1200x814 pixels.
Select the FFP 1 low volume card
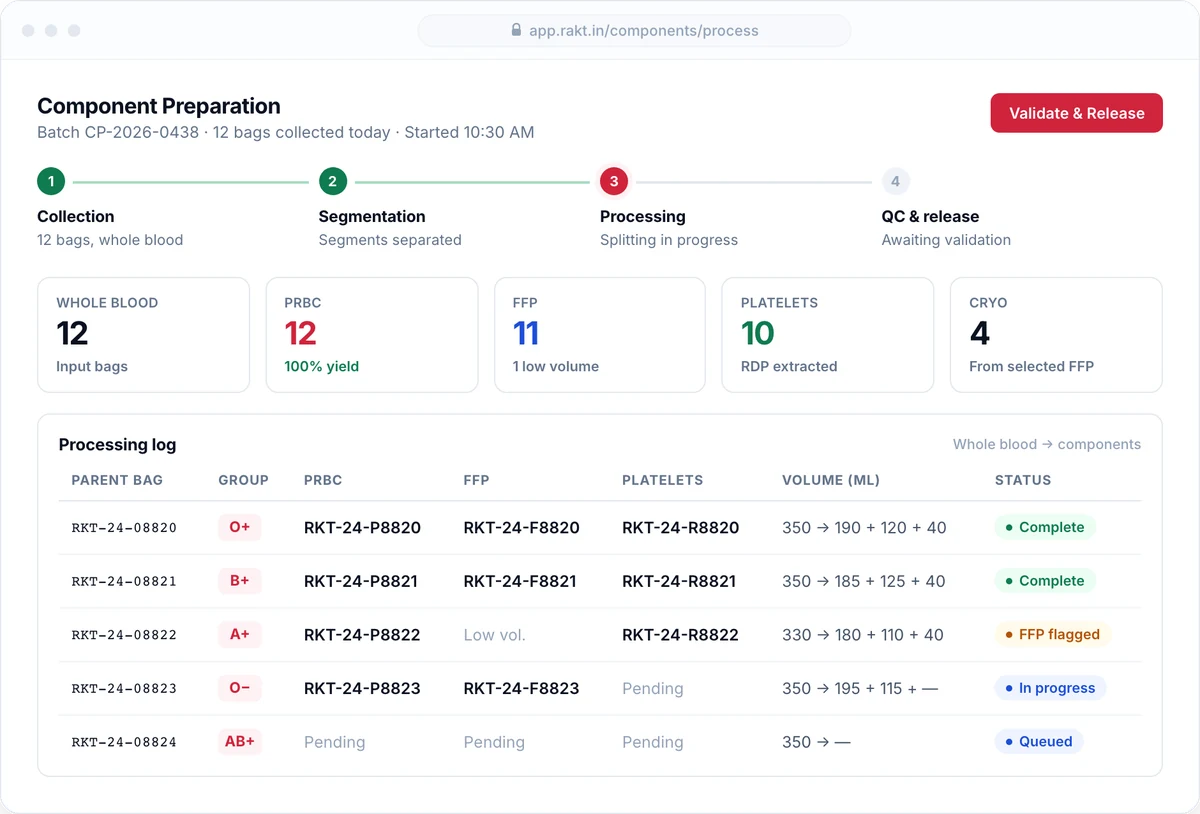600,335
